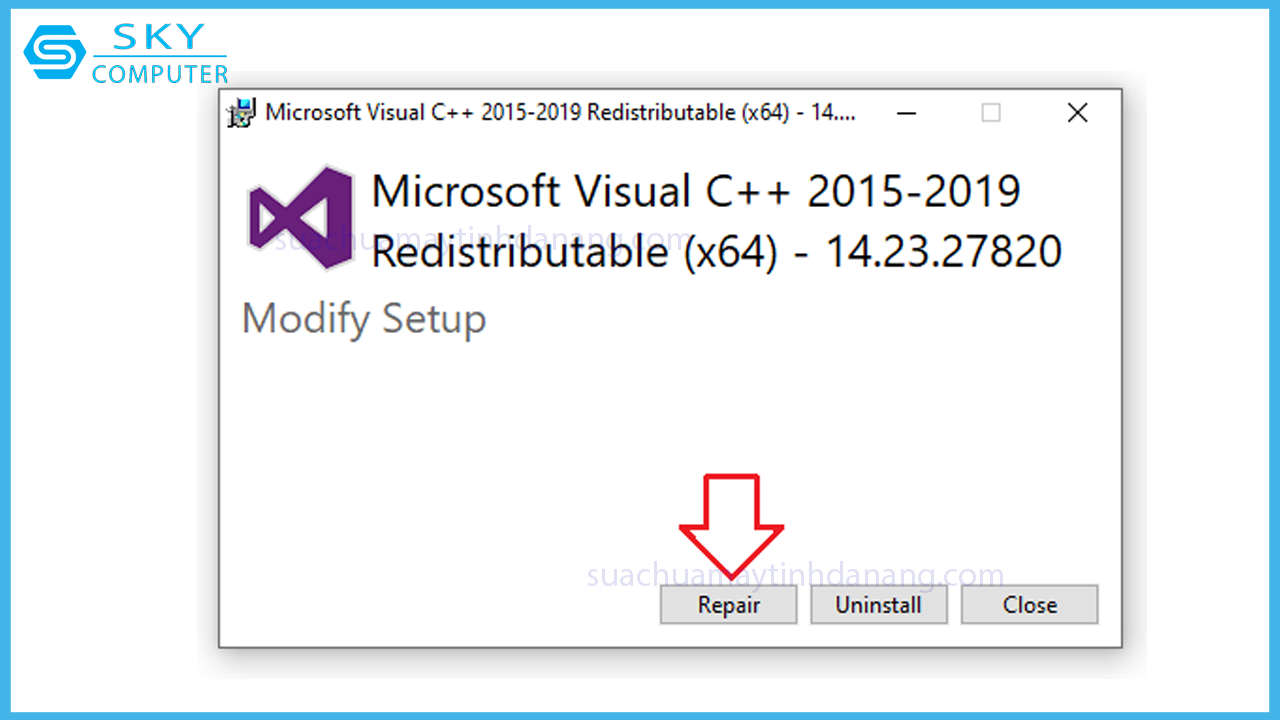Click the installer icon in the title bar
This screenshot has height=720, width=1280.
pos(241,113)
